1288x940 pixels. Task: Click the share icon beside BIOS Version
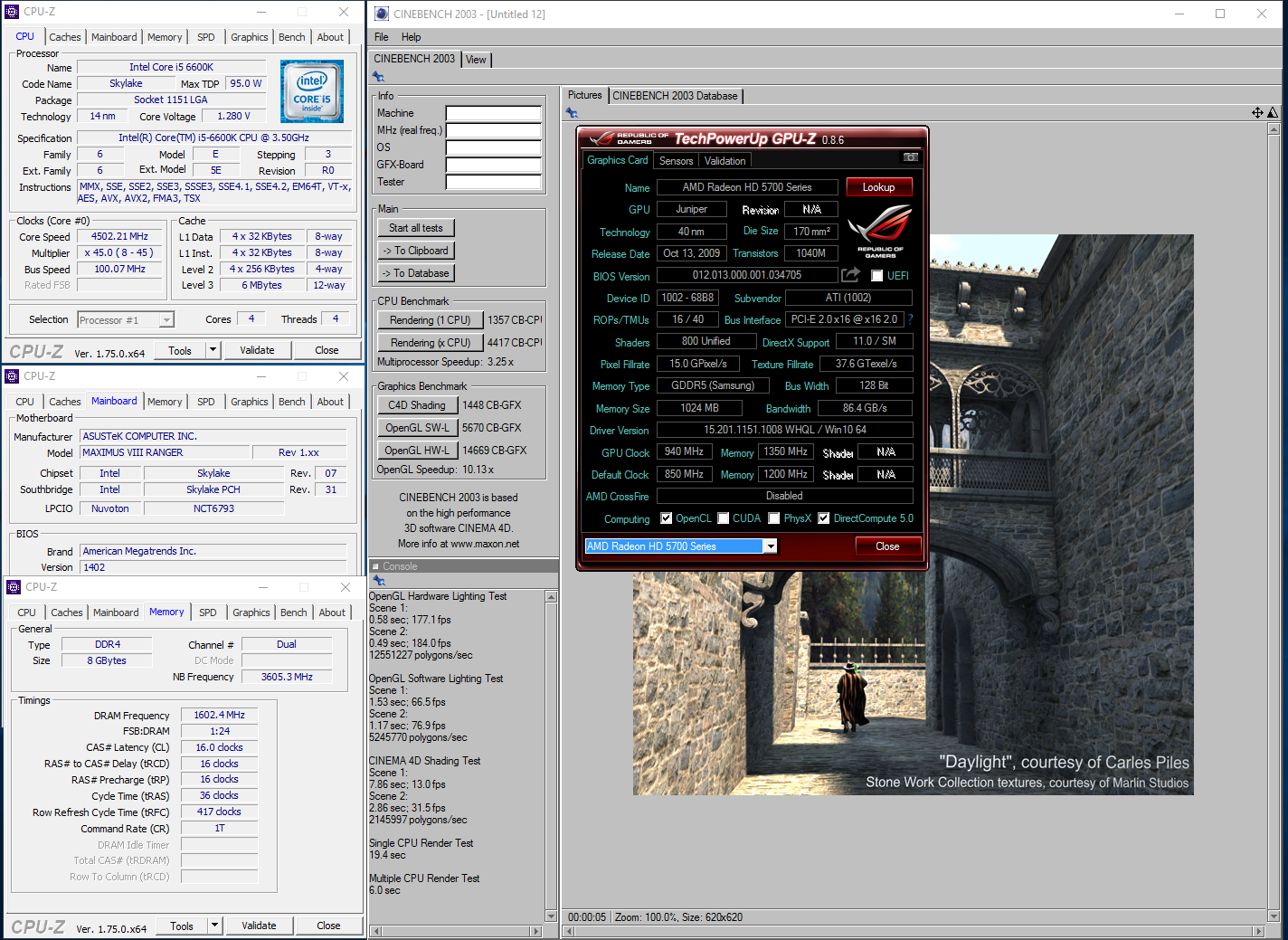pos(850,274)
